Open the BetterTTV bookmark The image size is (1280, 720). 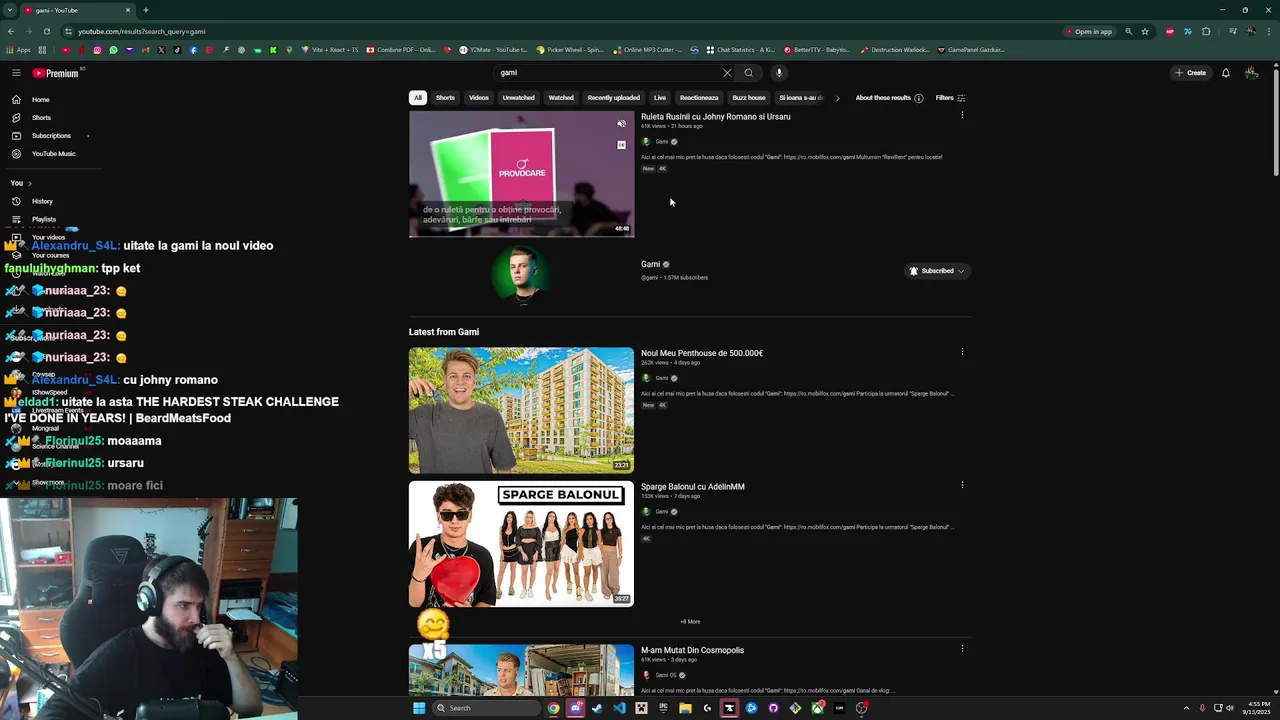click(x=816, y=50)
